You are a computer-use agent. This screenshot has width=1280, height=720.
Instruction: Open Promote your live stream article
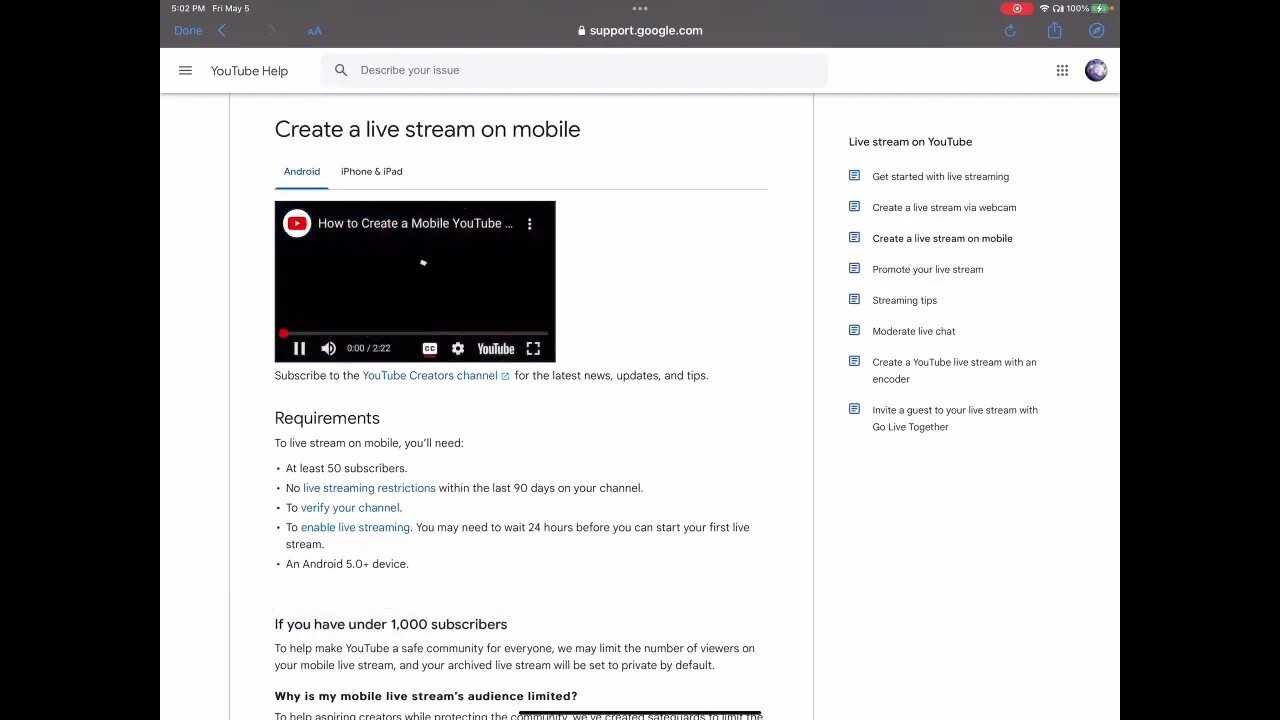(x=927, y=269)
